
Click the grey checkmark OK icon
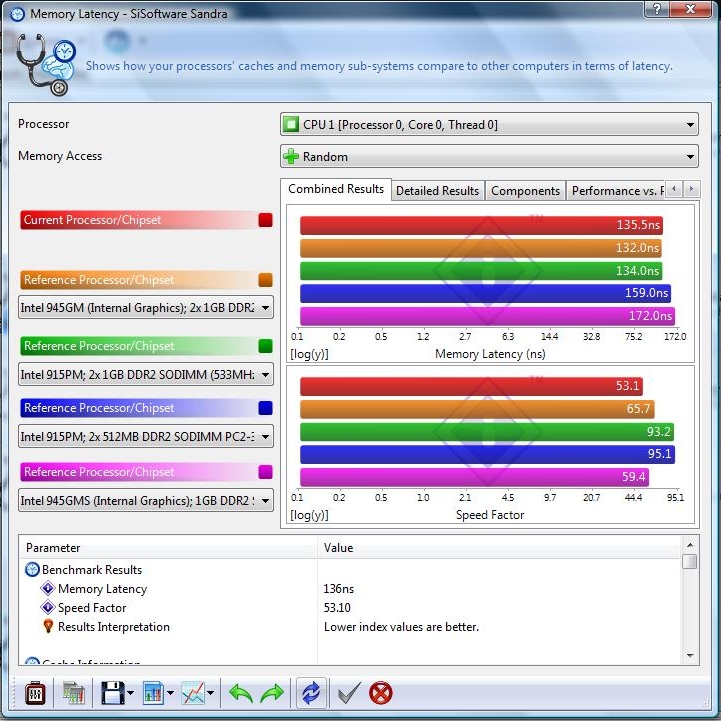click(x=349, y=693)
